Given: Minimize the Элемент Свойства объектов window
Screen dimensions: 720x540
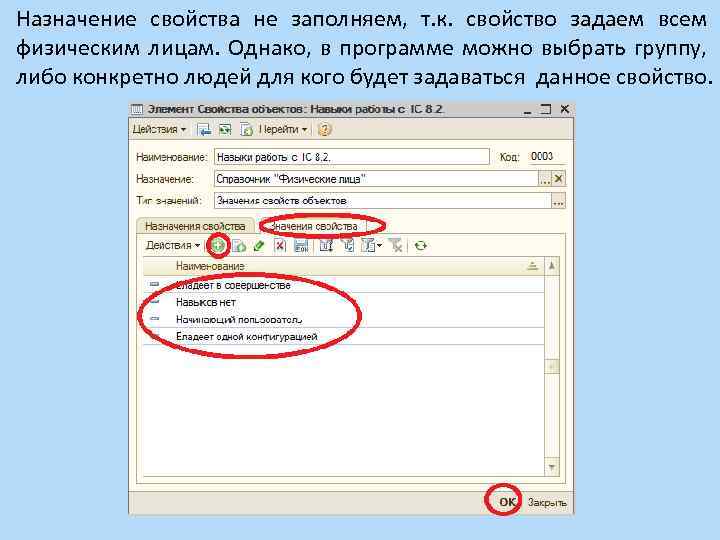Looking at the screenshot, I should coord(527,110).
